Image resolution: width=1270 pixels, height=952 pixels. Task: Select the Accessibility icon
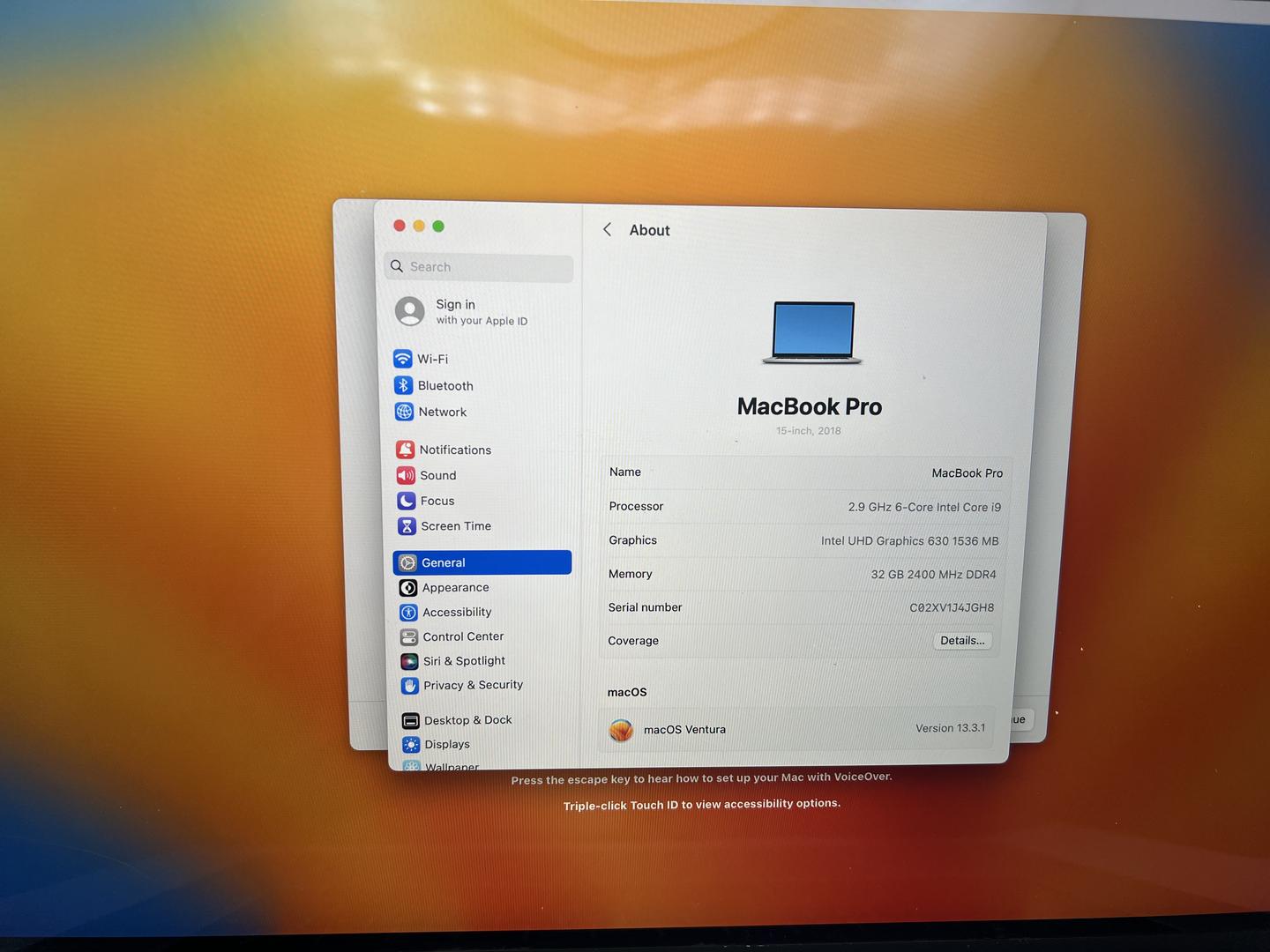click(x=408, y=613)
